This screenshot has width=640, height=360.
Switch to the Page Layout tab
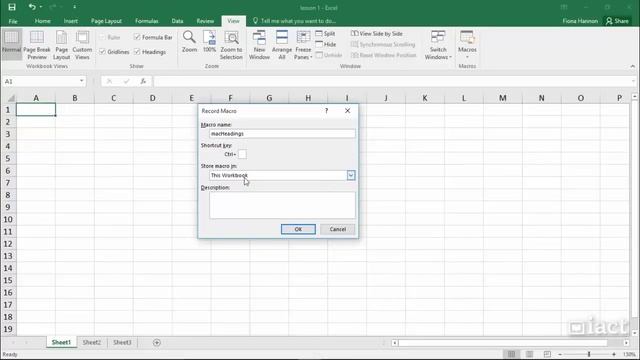[106, 21]
